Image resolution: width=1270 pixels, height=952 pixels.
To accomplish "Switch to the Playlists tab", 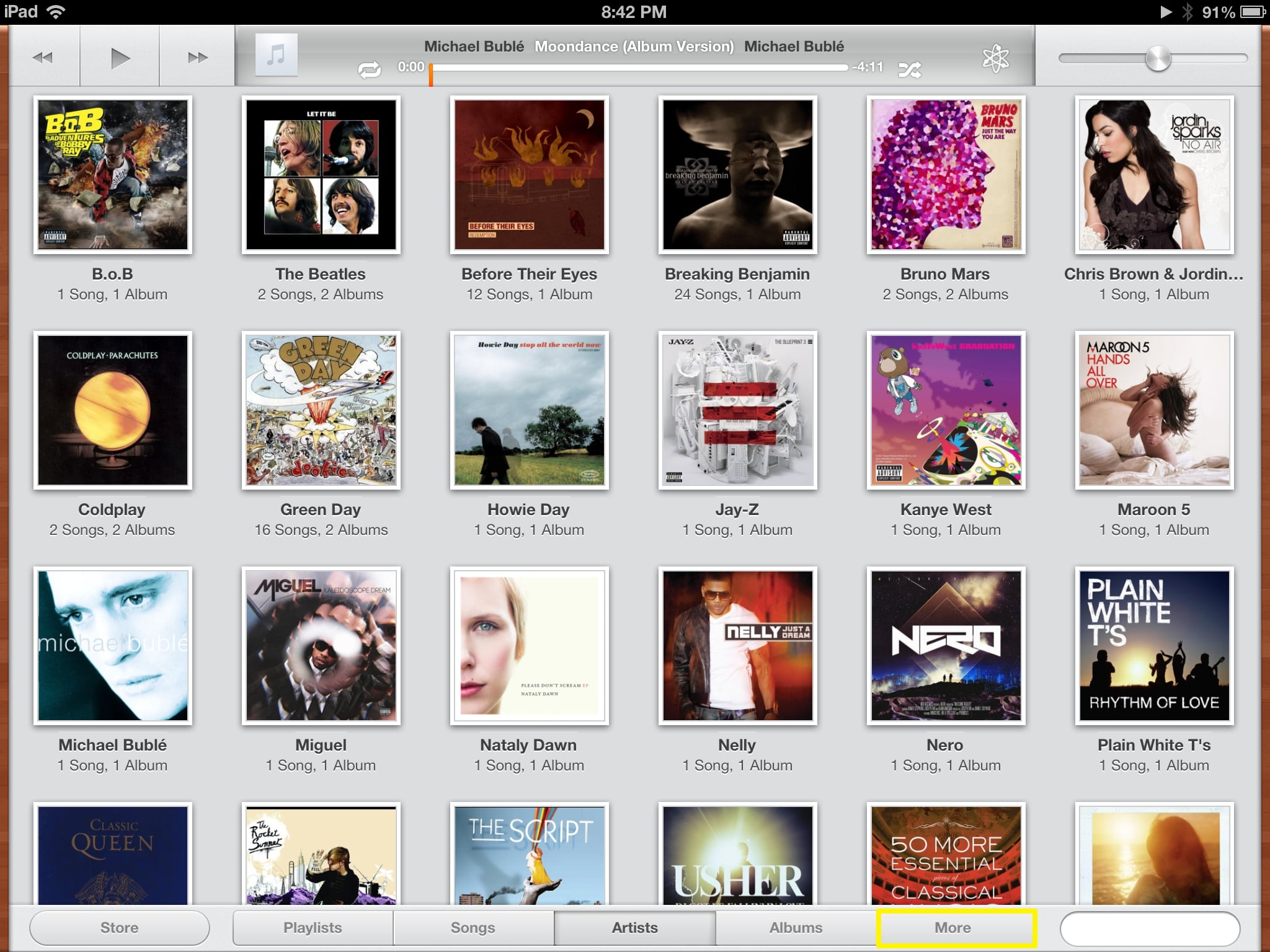I will 313,928.
